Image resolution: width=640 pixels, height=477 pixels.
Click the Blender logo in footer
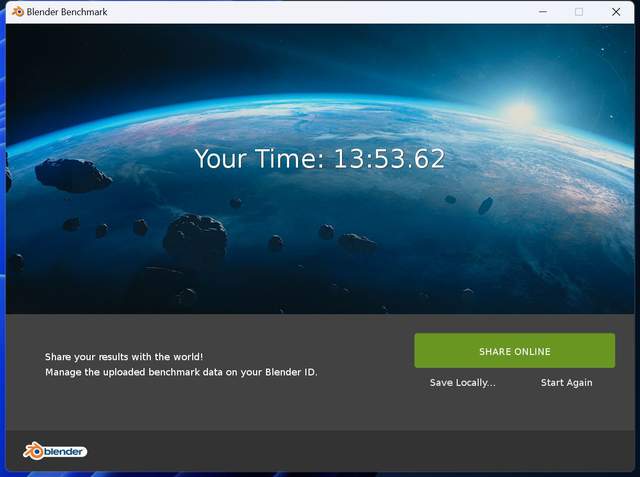[x=55, y=451]
